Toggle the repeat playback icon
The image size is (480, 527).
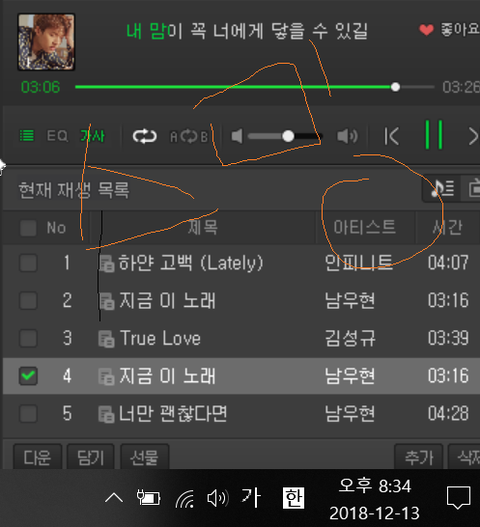145,136
